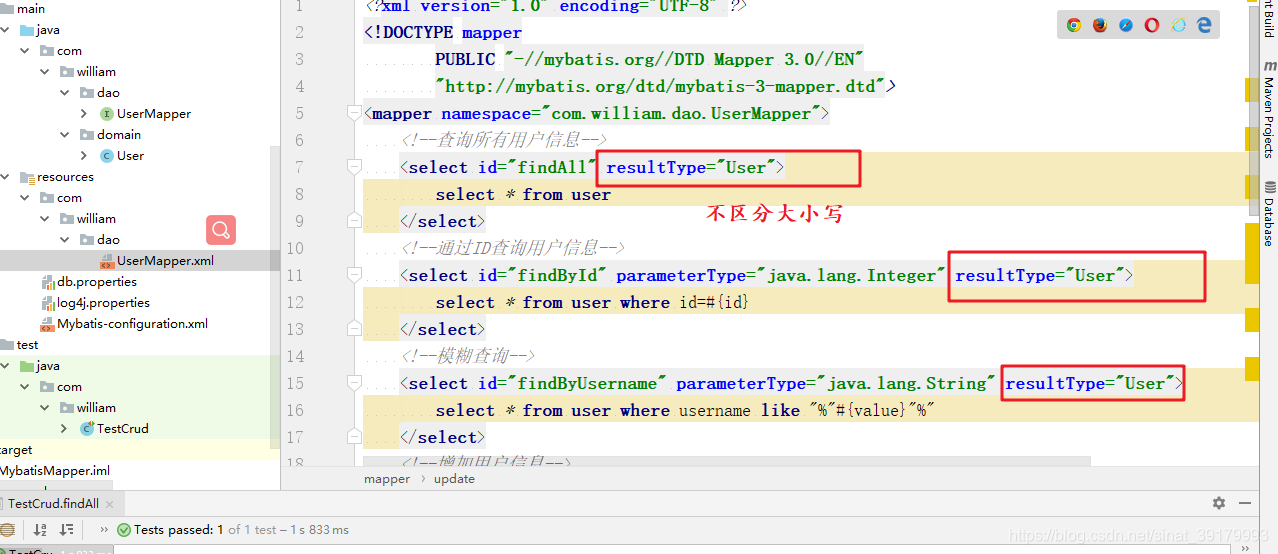
Task: Fold the findById select at line 11
Action: pyautogui.click(x=353, y=274)
